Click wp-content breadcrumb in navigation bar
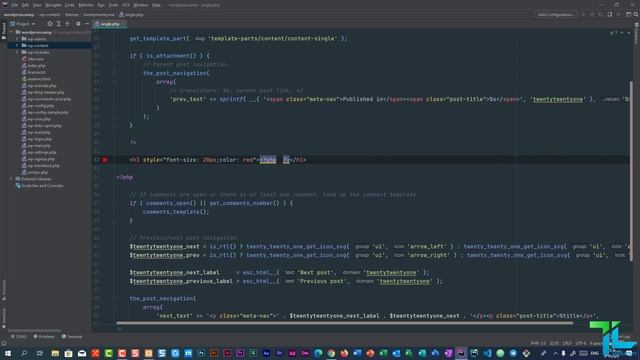Viewport: 640px width, 360px height. tap(49, 15)
